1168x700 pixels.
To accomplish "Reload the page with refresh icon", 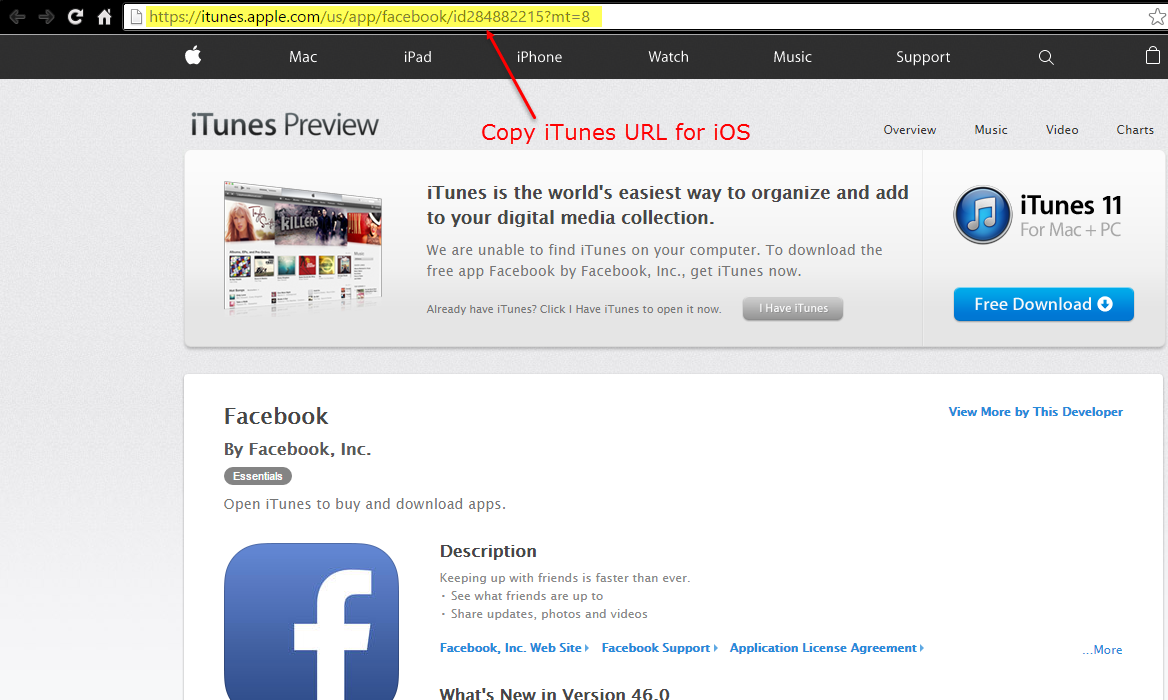I will click(75, 16).
